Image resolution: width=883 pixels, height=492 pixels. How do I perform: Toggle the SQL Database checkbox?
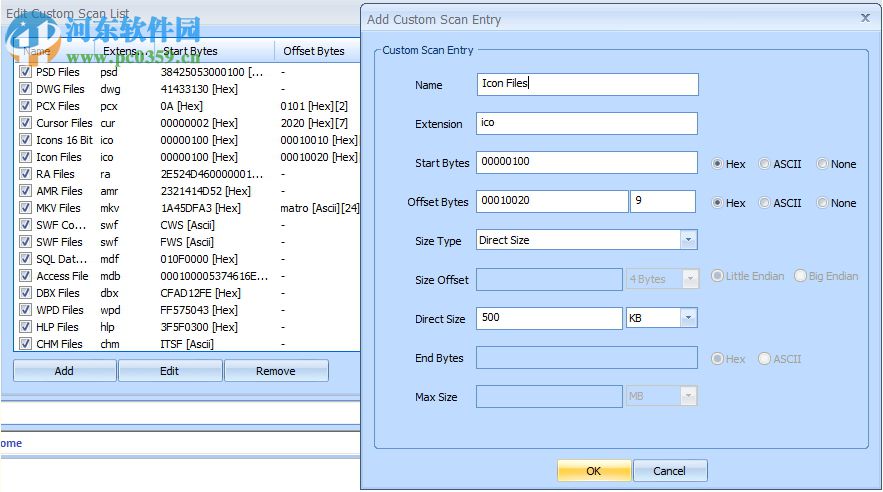[25, 258]
